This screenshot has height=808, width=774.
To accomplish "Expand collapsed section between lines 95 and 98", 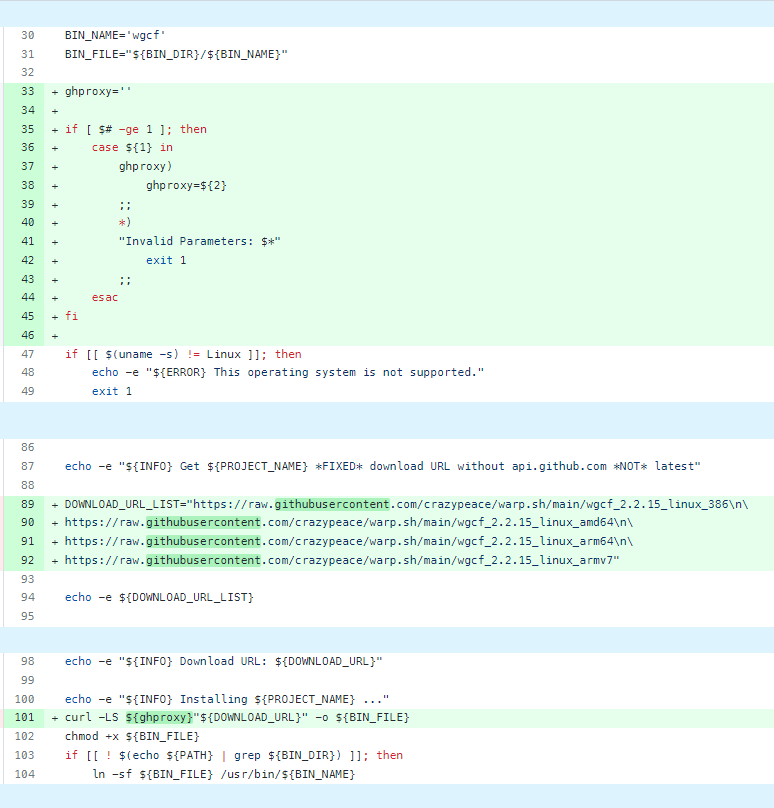I will coord(386,640).
